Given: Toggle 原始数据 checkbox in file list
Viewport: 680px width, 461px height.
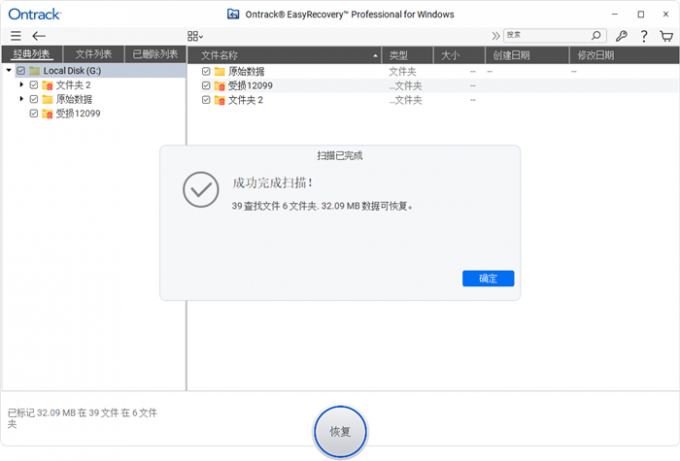Looking at the screenshot, I should pyautogui.click(x=206, y=71).
